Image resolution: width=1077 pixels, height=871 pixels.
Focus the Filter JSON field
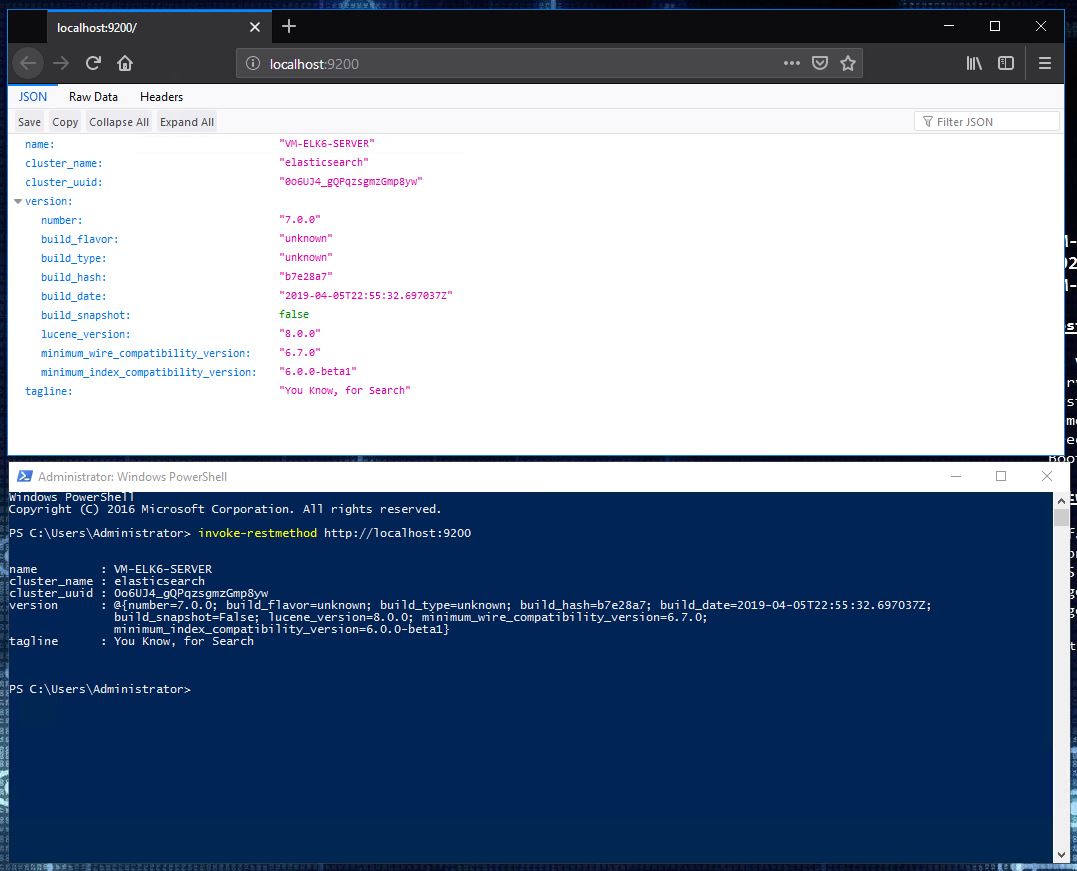[986, 122]
